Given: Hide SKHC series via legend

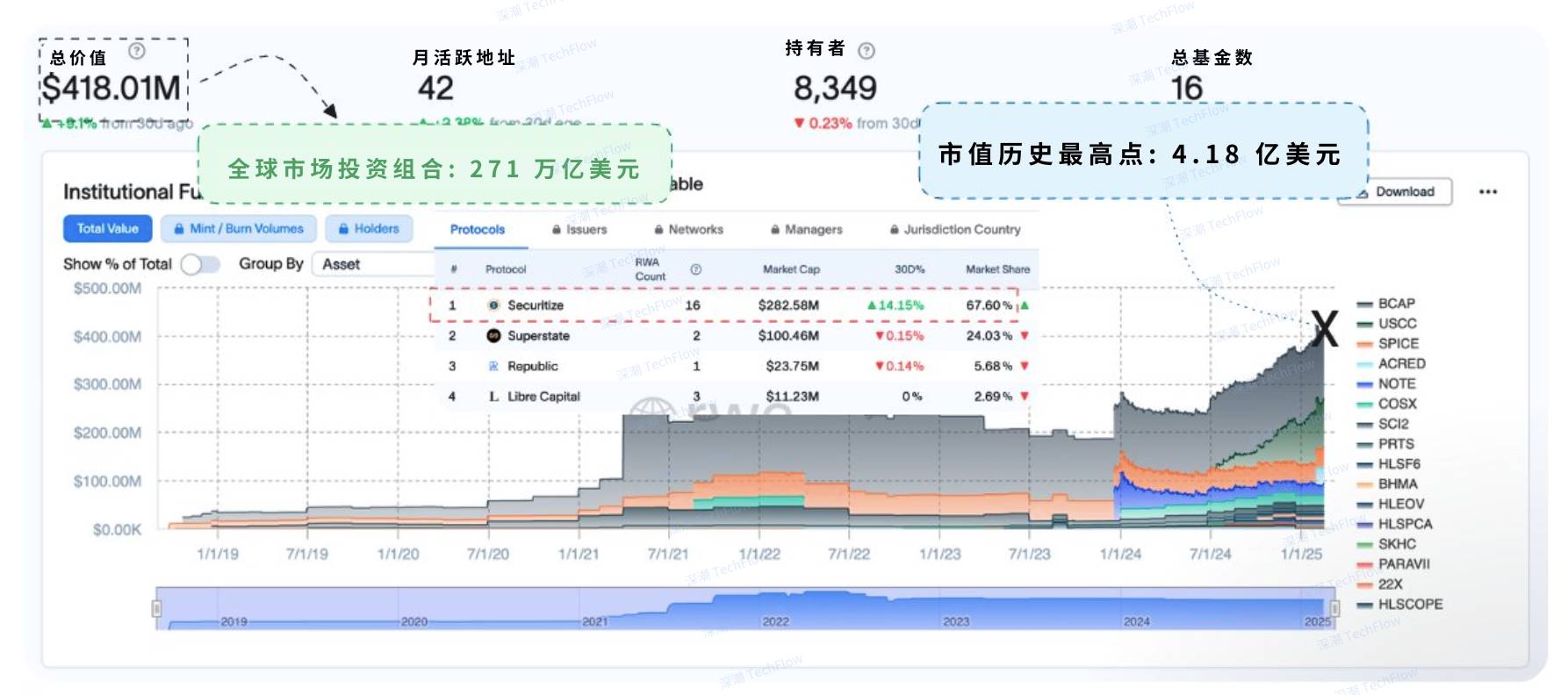Looking at the screenshot, I should [x=1386, y=544].
